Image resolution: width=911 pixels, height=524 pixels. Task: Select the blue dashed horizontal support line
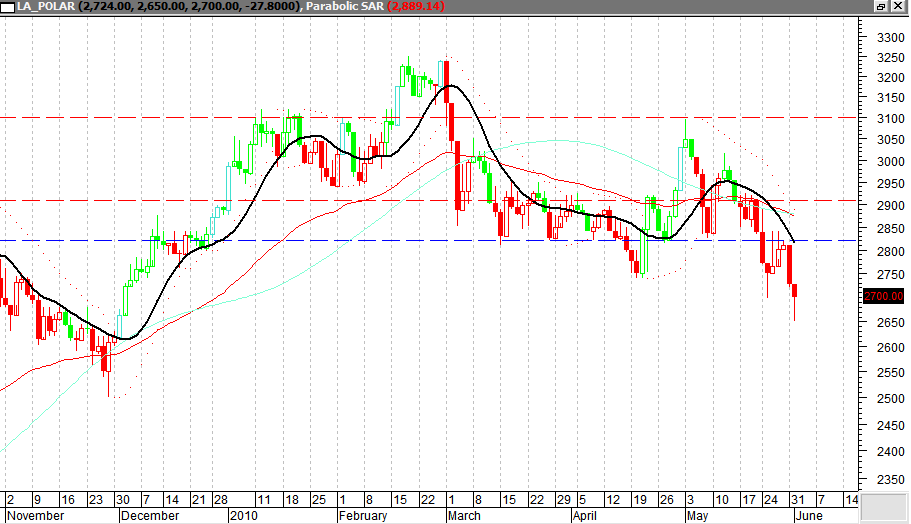(x=300, y=241)
